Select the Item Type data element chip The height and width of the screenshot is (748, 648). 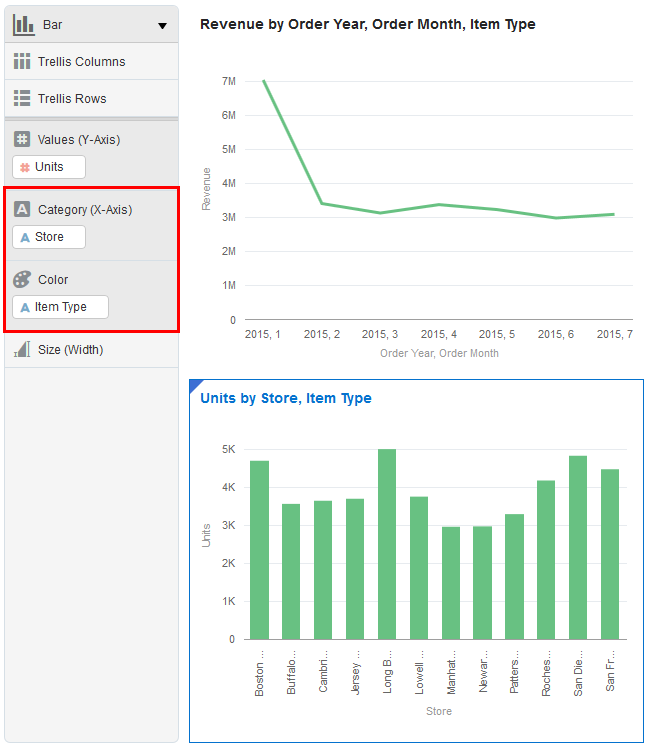61,307
